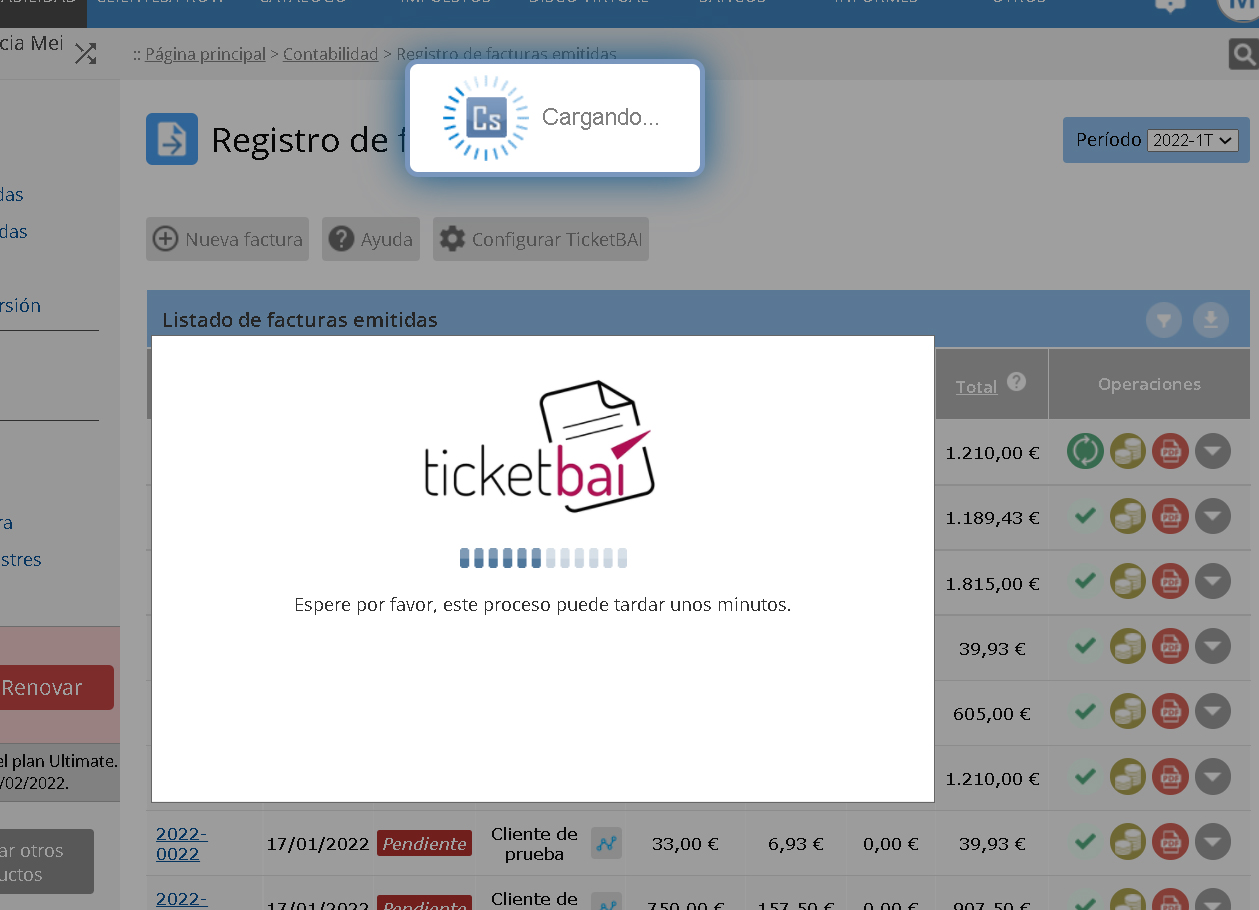Open Configurar TicketBAI settings

click(541, 240)
